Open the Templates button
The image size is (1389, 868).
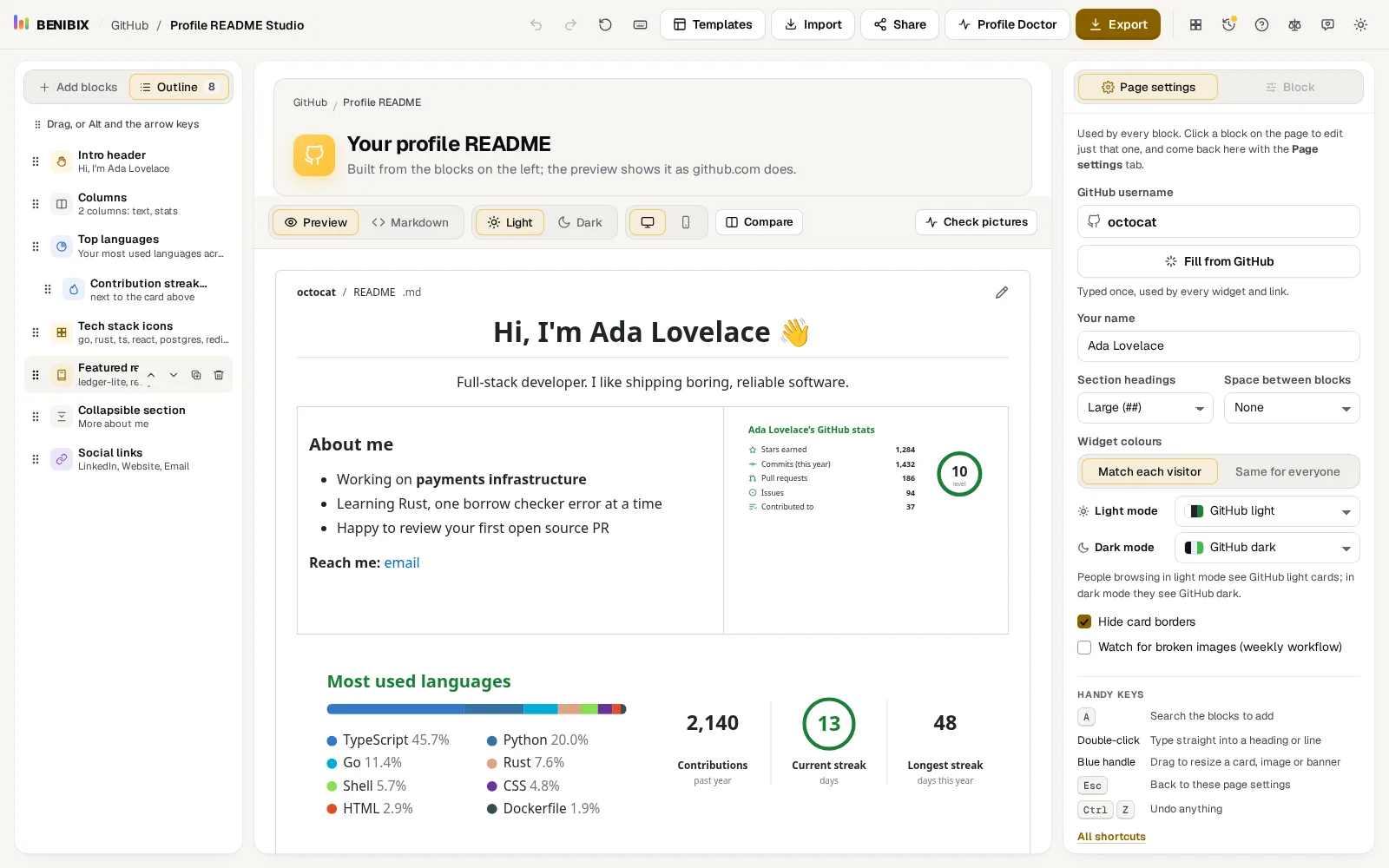pyautogui.click(x=713, y=24)
